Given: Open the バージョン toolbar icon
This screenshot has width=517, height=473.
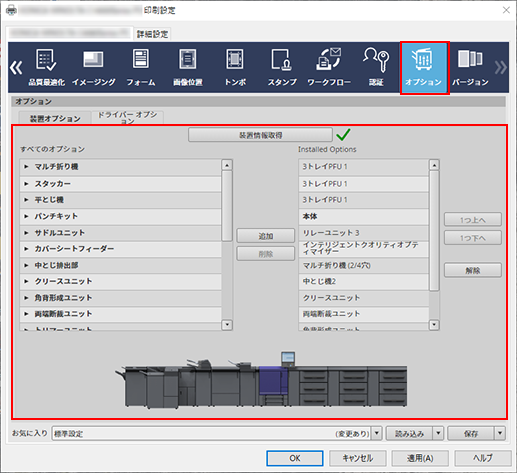Looking at the screenshot, I should pos(470,67).
